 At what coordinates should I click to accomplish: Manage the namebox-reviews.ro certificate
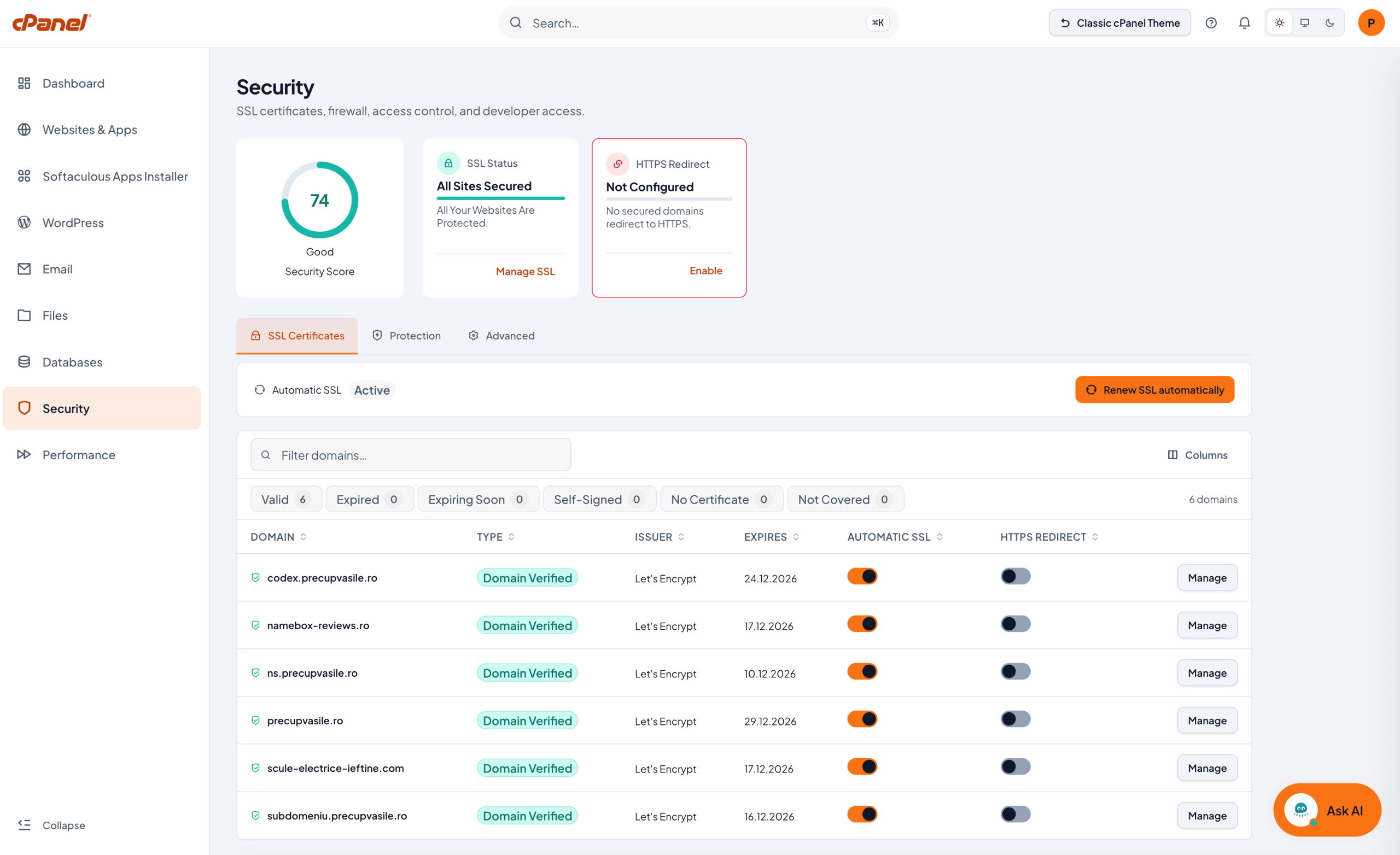[x=1207, y=625]
